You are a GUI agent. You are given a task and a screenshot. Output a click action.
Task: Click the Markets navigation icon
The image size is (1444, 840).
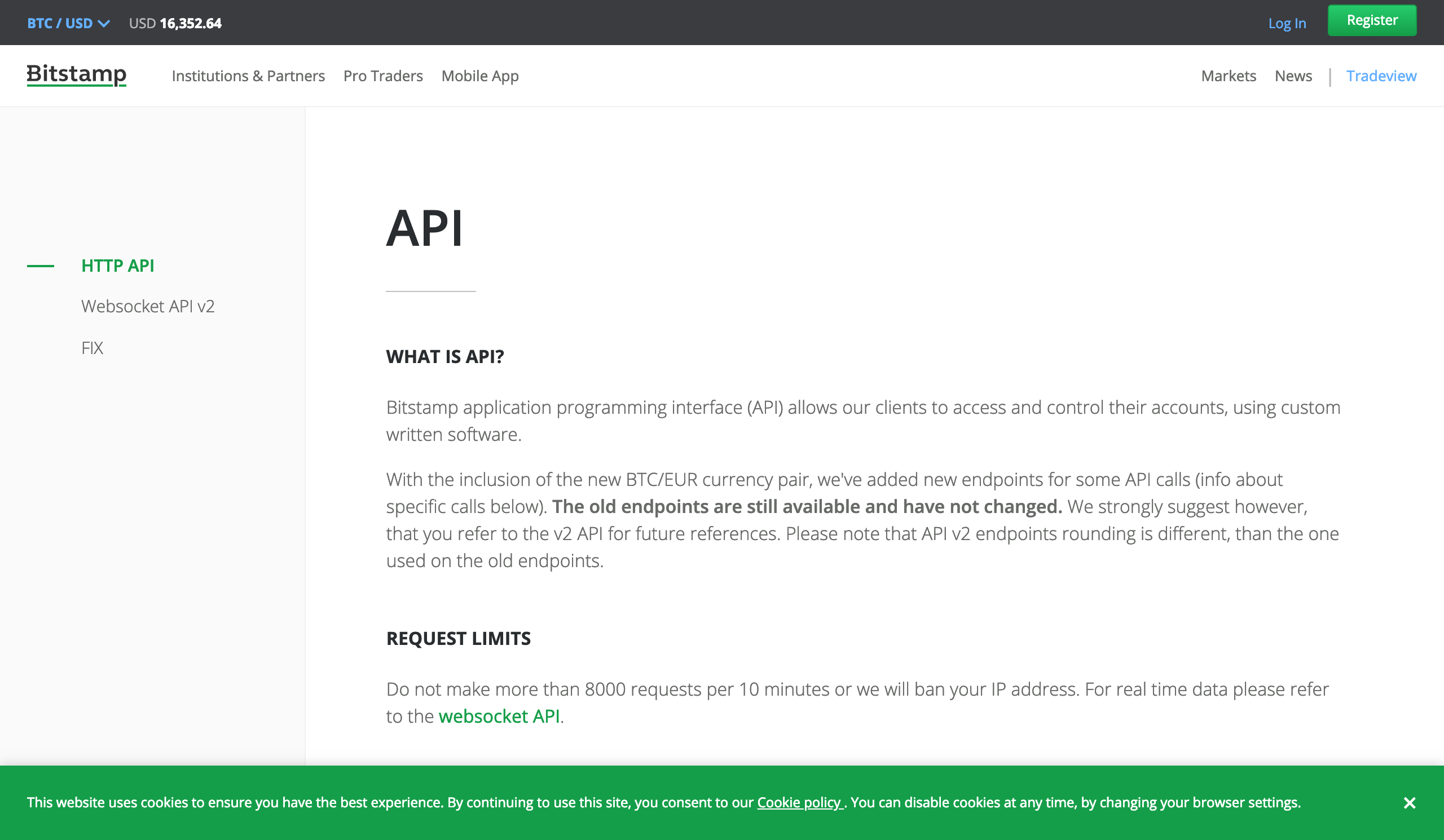pos(1228,75)
